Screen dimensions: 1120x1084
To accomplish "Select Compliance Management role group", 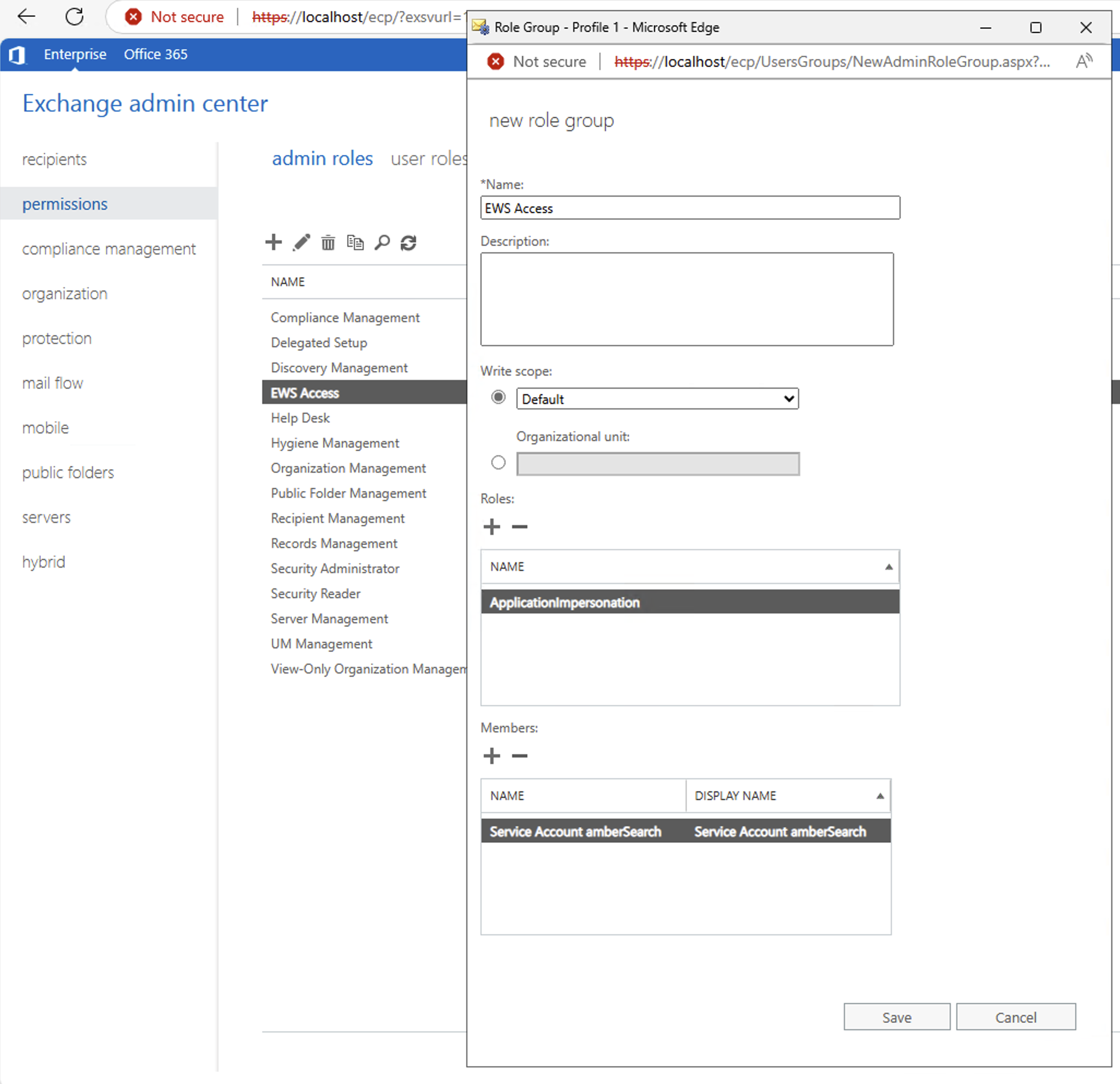I will 345,318.
